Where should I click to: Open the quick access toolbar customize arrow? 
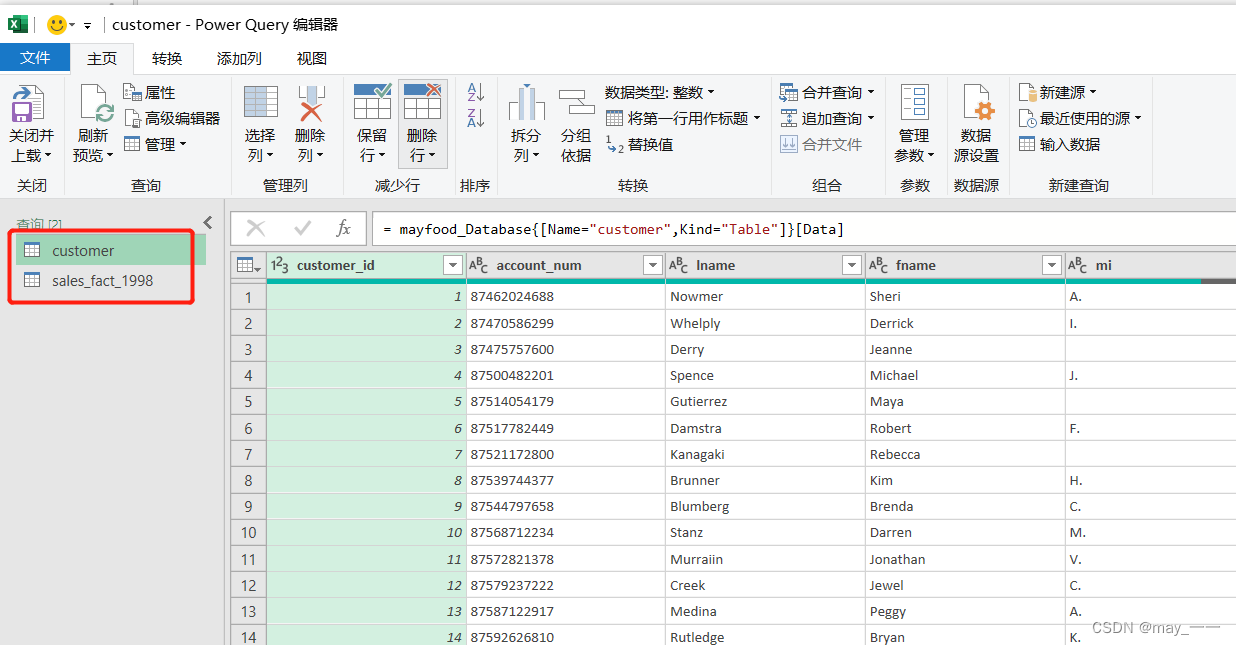point(87,25)
